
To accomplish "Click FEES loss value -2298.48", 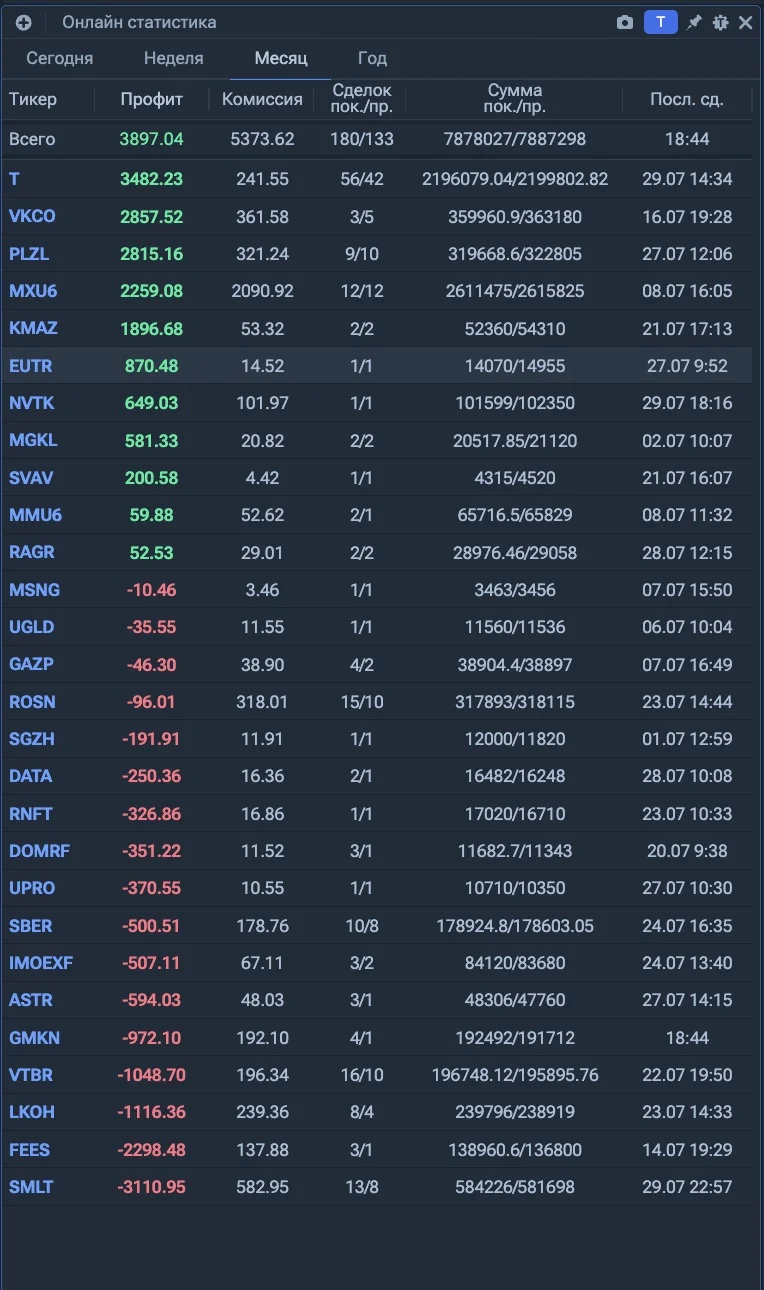I will pos(152,1150).
